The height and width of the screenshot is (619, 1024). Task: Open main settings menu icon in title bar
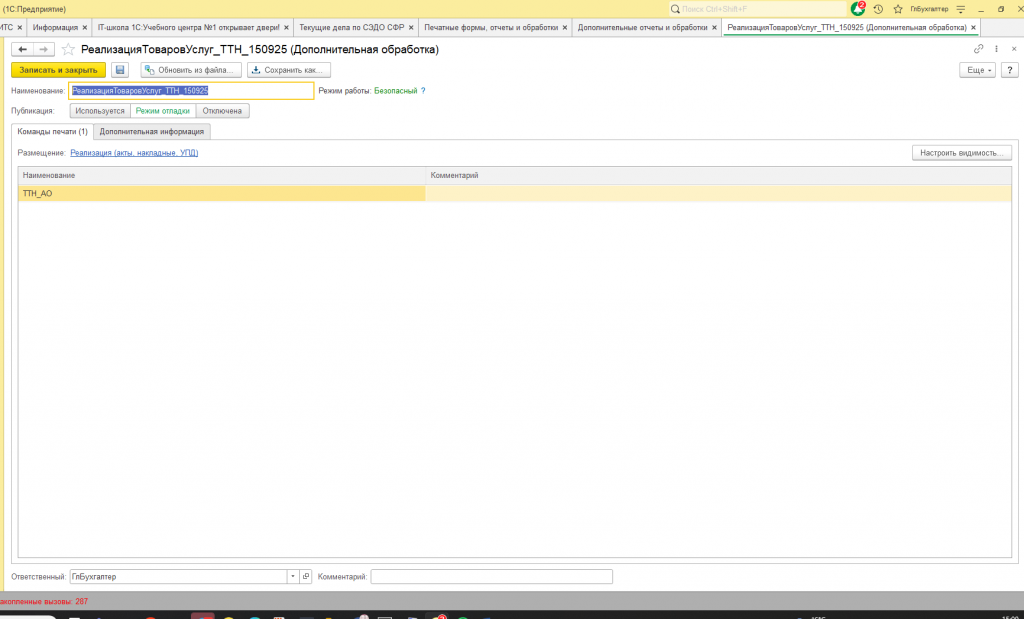pos(961,9)
